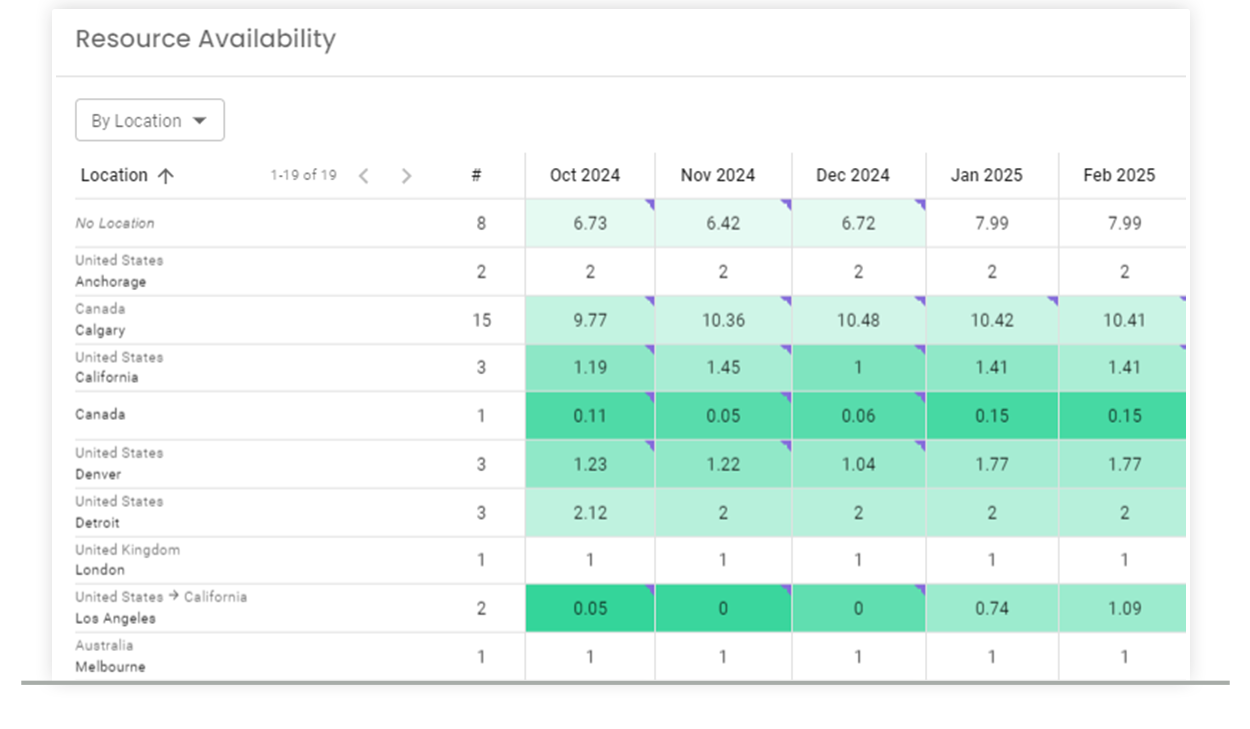The height and width of the screenshot is (729, 1250).
Task: Open the By Location grouping dropdown
Action: click(149, 119)
